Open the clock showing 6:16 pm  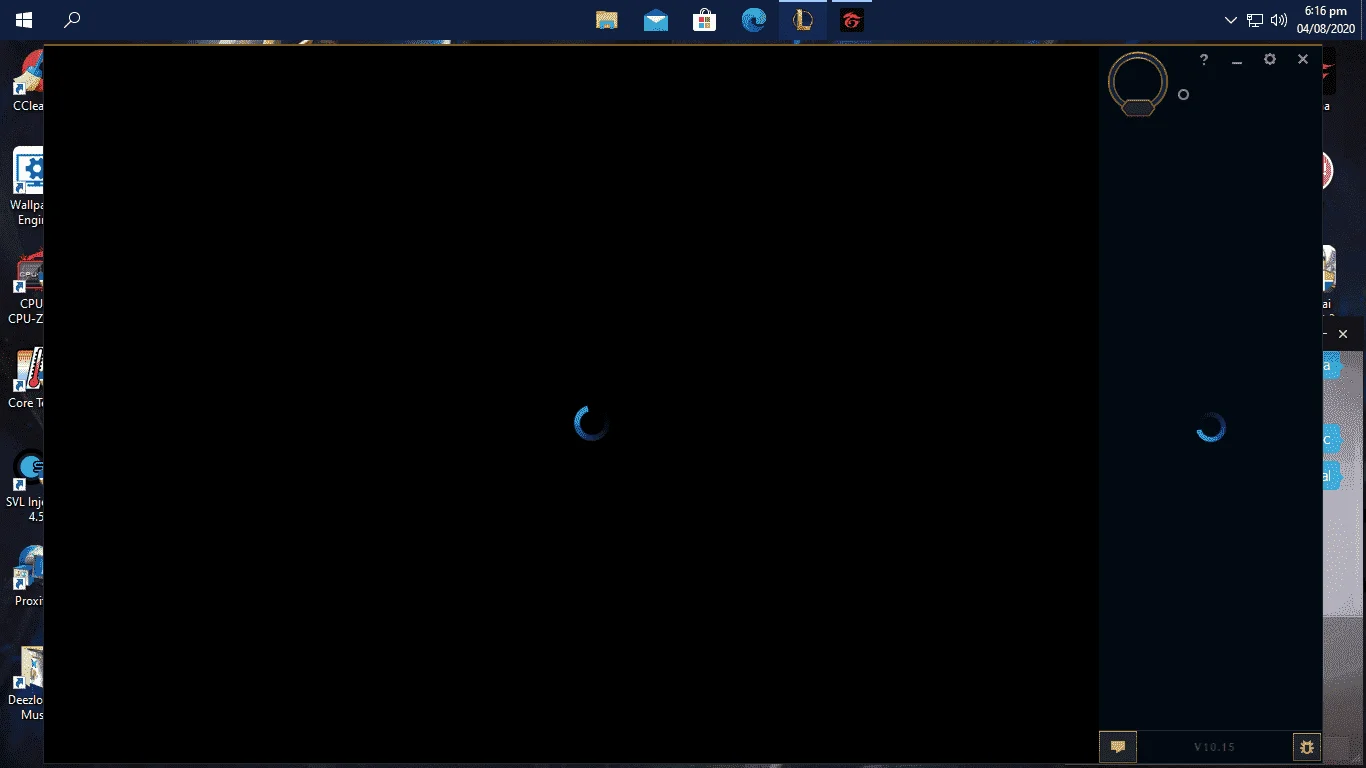click(x=1326, y=20)
